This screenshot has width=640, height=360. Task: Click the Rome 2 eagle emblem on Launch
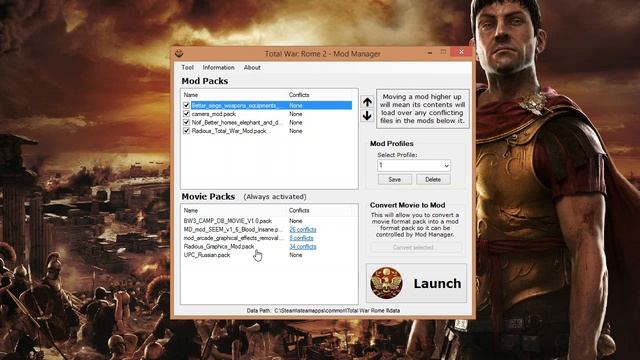point(386,283)
